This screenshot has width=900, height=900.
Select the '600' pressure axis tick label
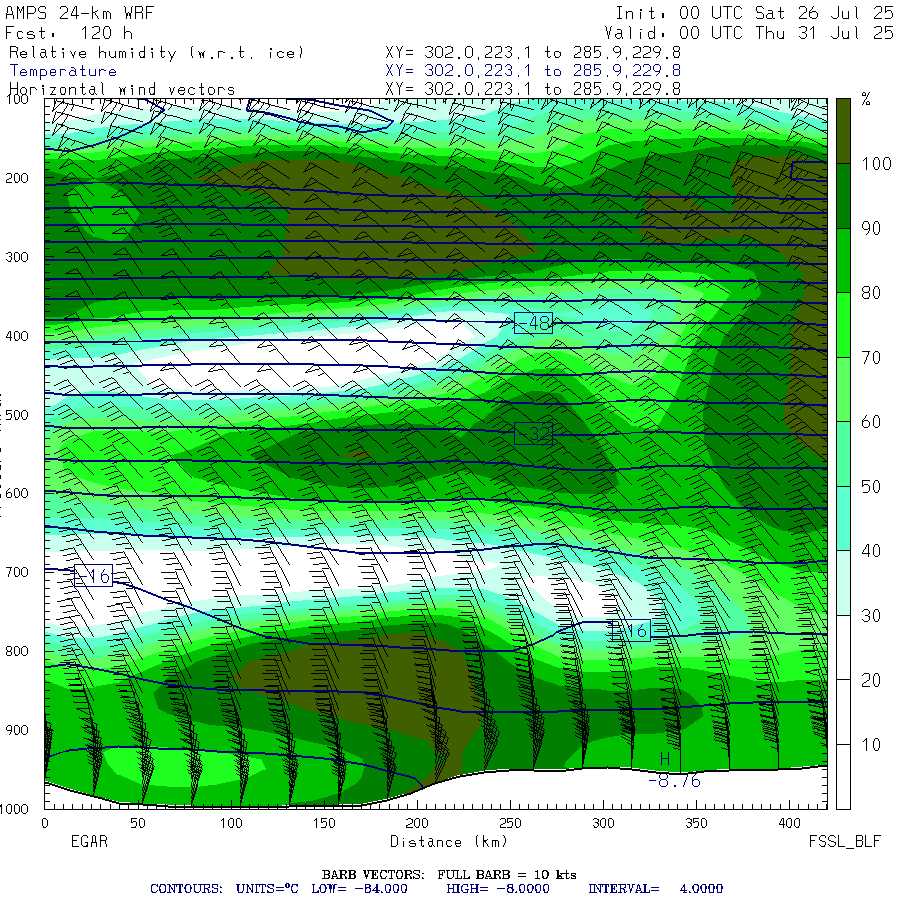coord(17,494)
